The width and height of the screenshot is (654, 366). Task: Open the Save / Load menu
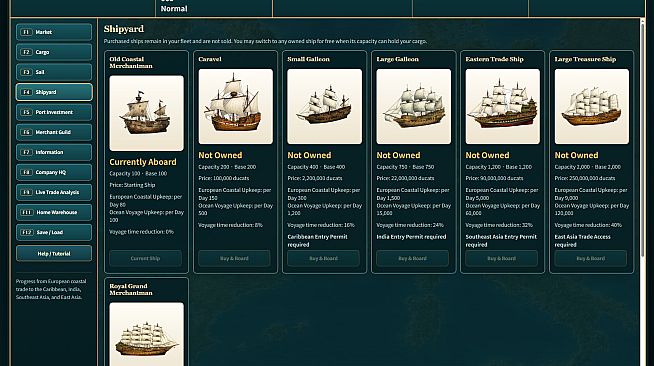[x=54, y=232]
